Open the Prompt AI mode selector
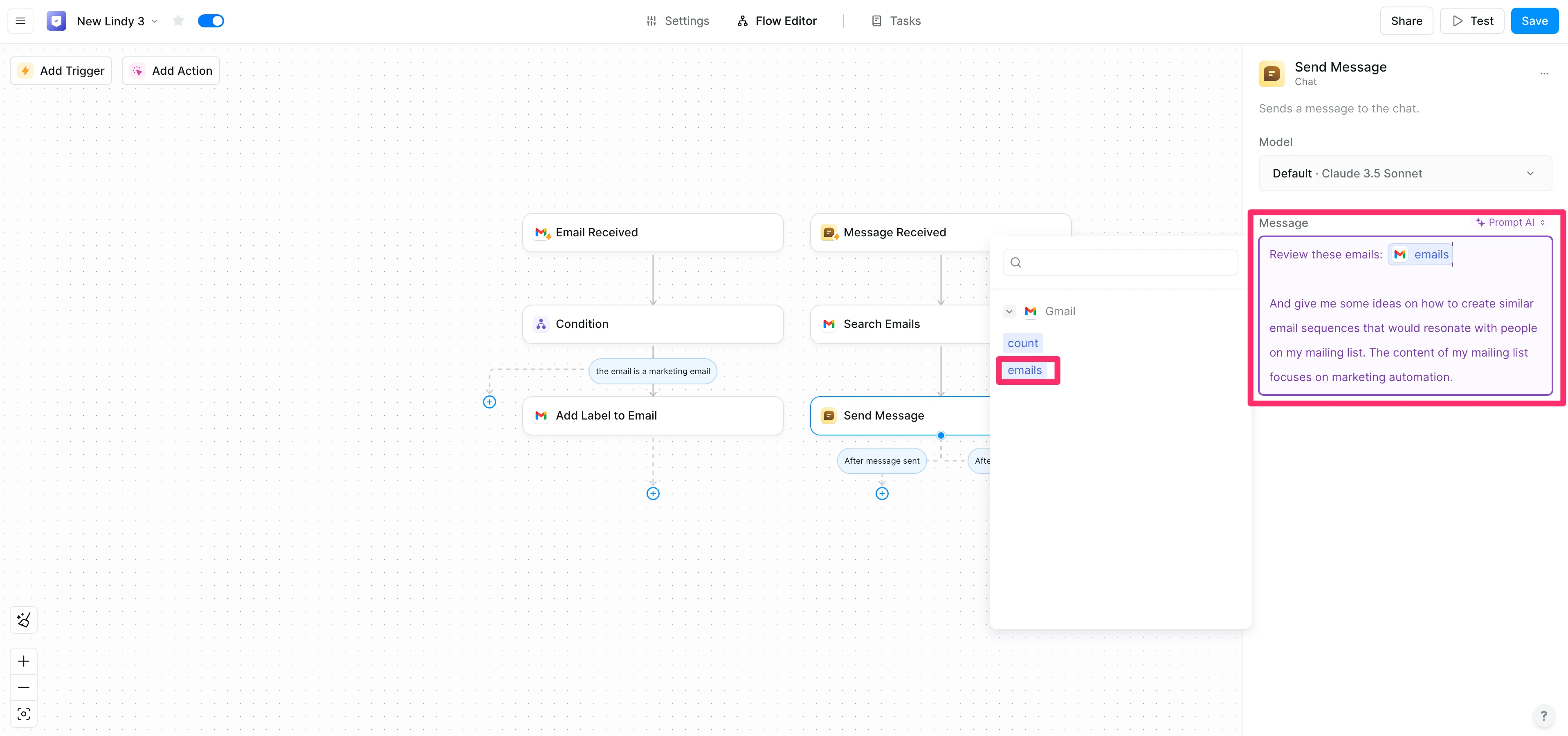Screen dimensions: 1568x736 pyautogui.click(x=1510, y=222)
